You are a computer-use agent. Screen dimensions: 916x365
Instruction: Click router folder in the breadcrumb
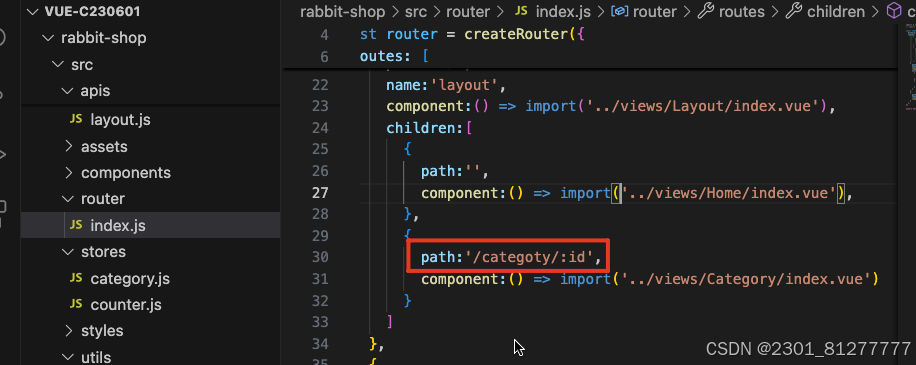[467, 12]
